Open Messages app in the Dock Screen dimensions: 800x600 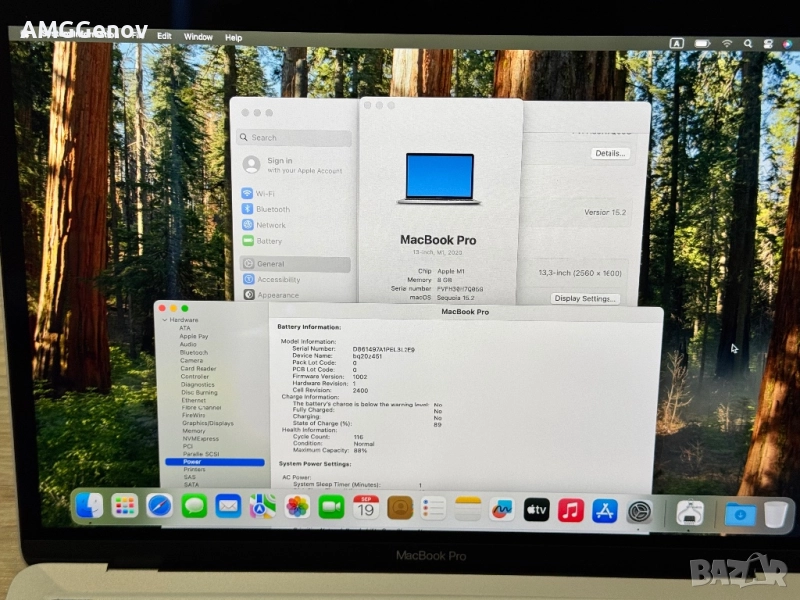coord(194,507)
